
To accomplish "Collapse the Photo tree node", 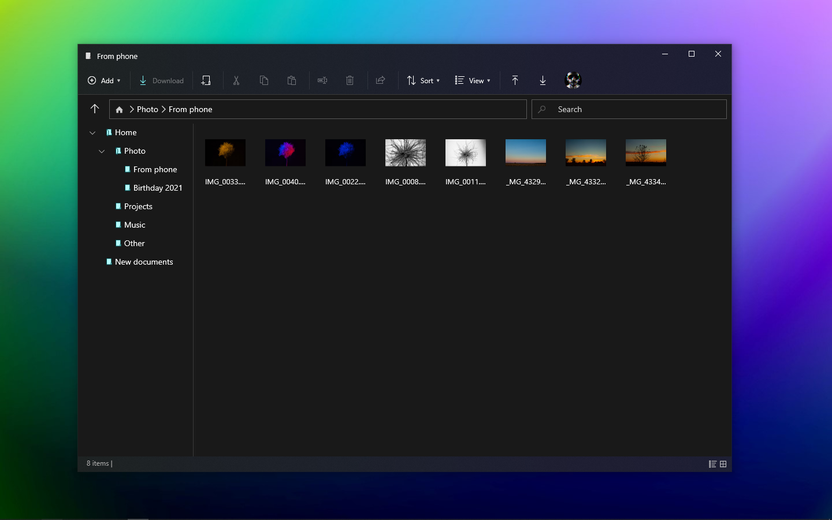I will [101, 151].
